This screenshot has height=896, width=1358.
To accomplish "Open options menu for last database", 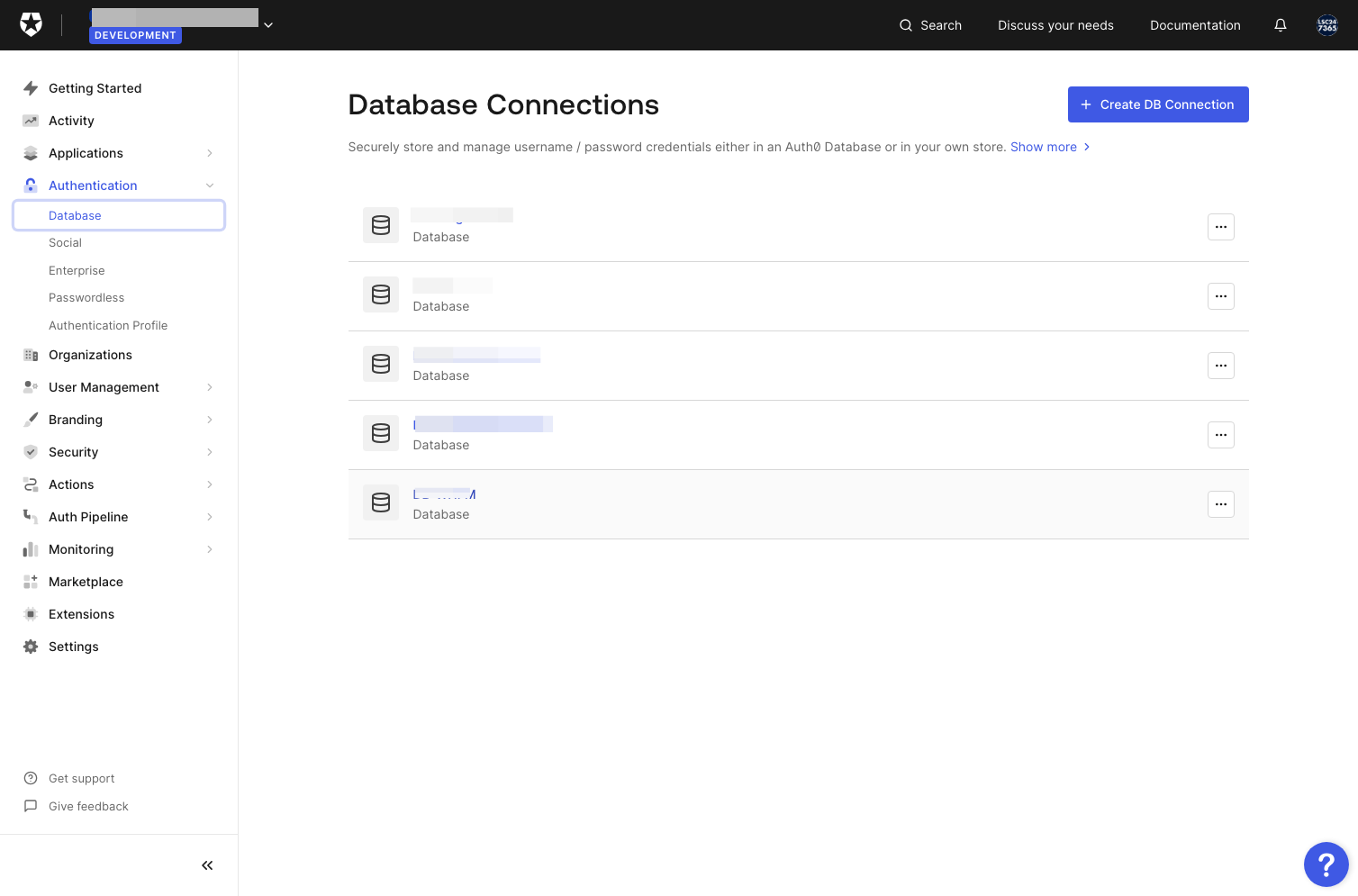I will 1221,504.
